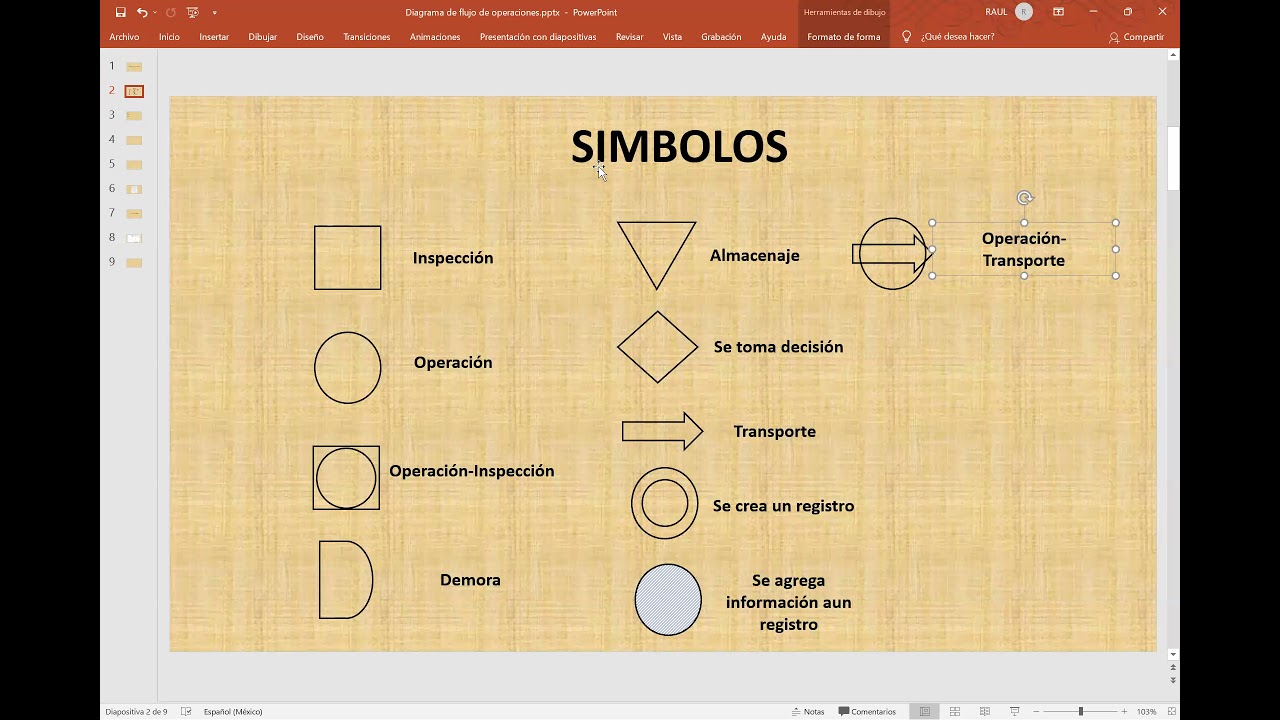Select the Operación circle shape

click(348, 368)
